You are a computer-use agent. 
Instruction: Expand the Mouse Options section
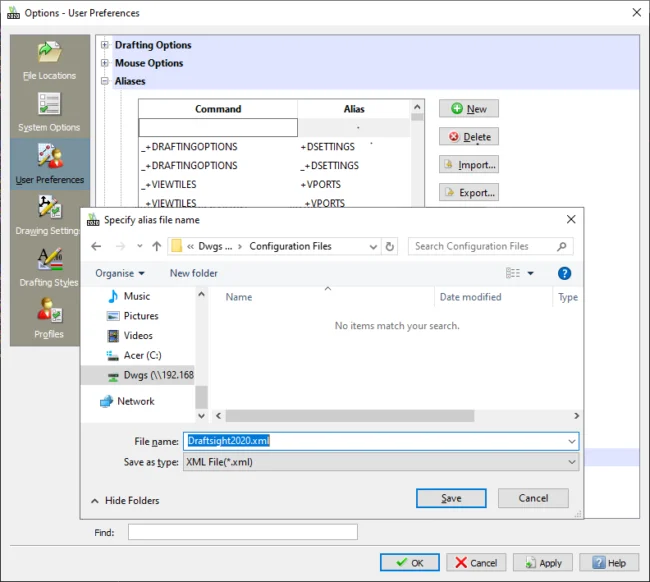(105, 63)
